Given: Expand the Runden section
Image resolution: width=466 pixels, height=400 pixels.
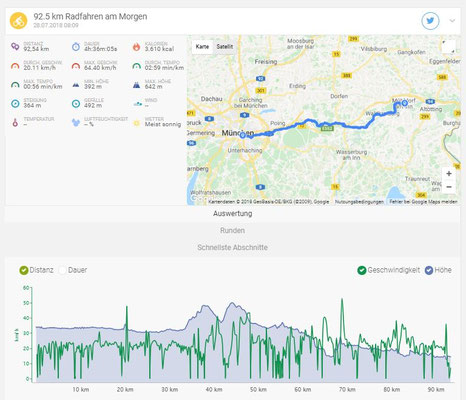Looking at the screenshot, I should click(x=232, y=230).
